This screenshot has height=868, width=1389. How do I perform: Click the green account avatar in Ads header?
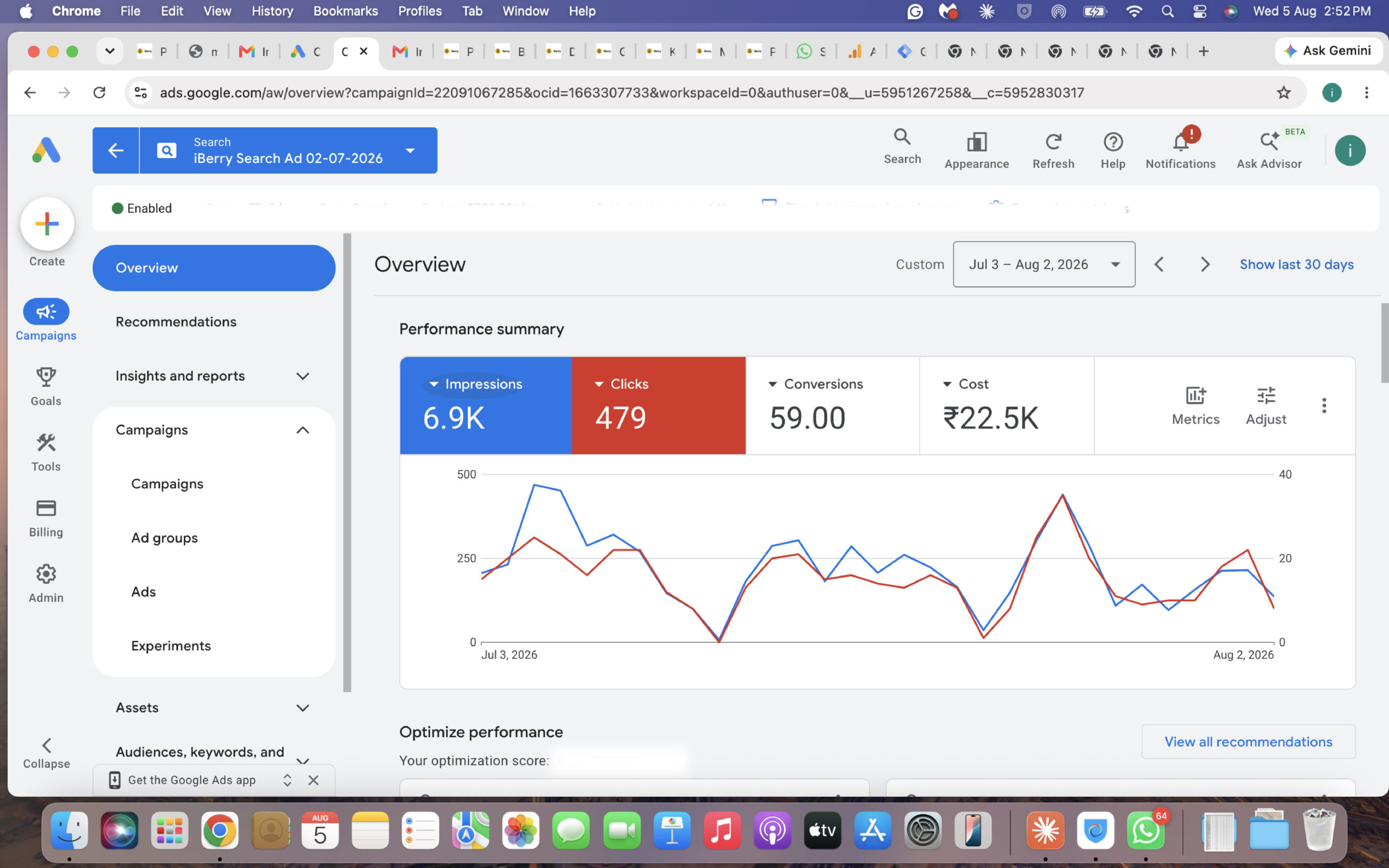pos(1349,150)
